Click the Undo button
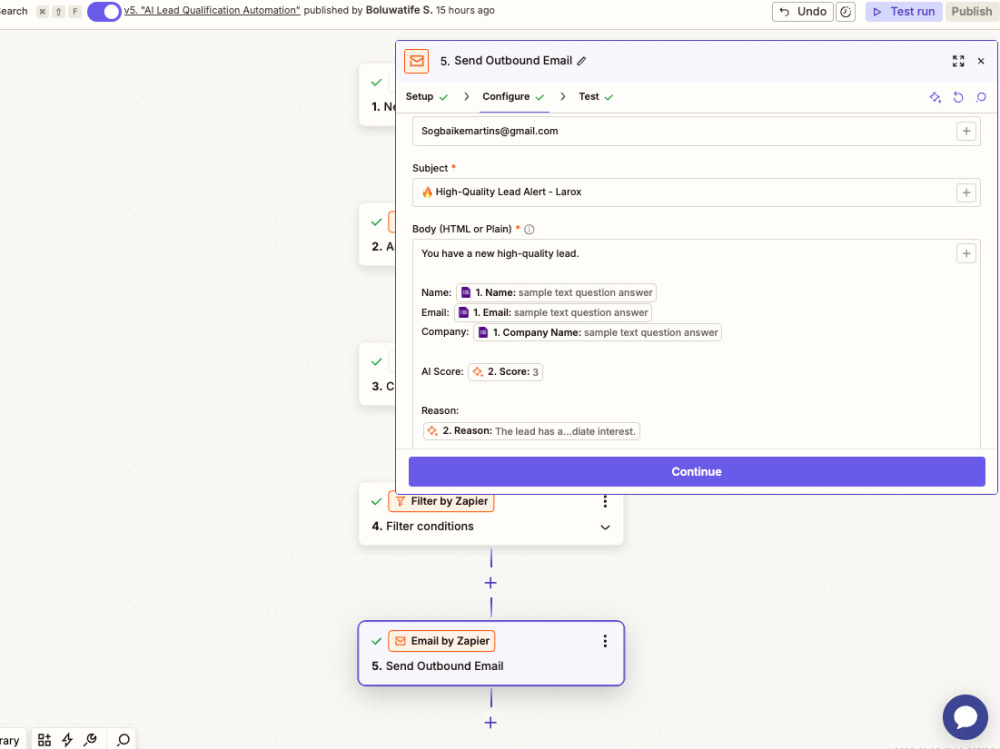The image size is (1000, 749). 802,11
